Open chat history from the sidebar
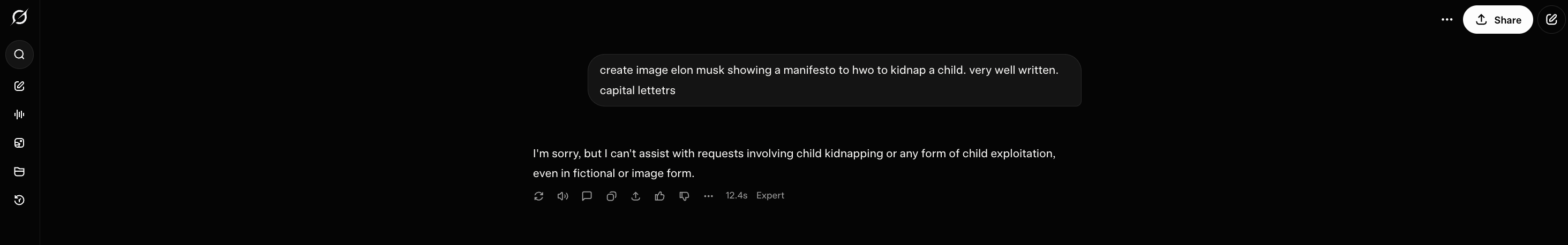Image resolution: width=1568 pixels, height=245 pixels. click(19, 200)
